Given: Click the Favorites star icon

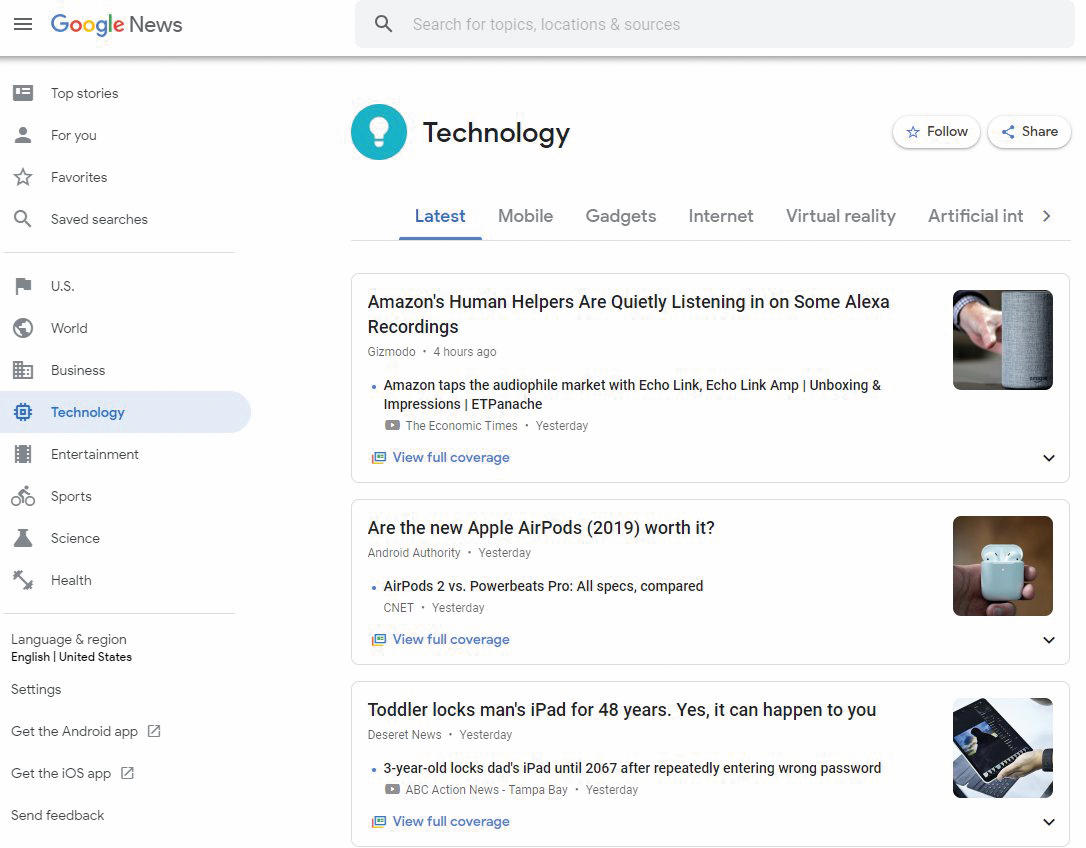Looking at the screenshot, I should [23, 177].
